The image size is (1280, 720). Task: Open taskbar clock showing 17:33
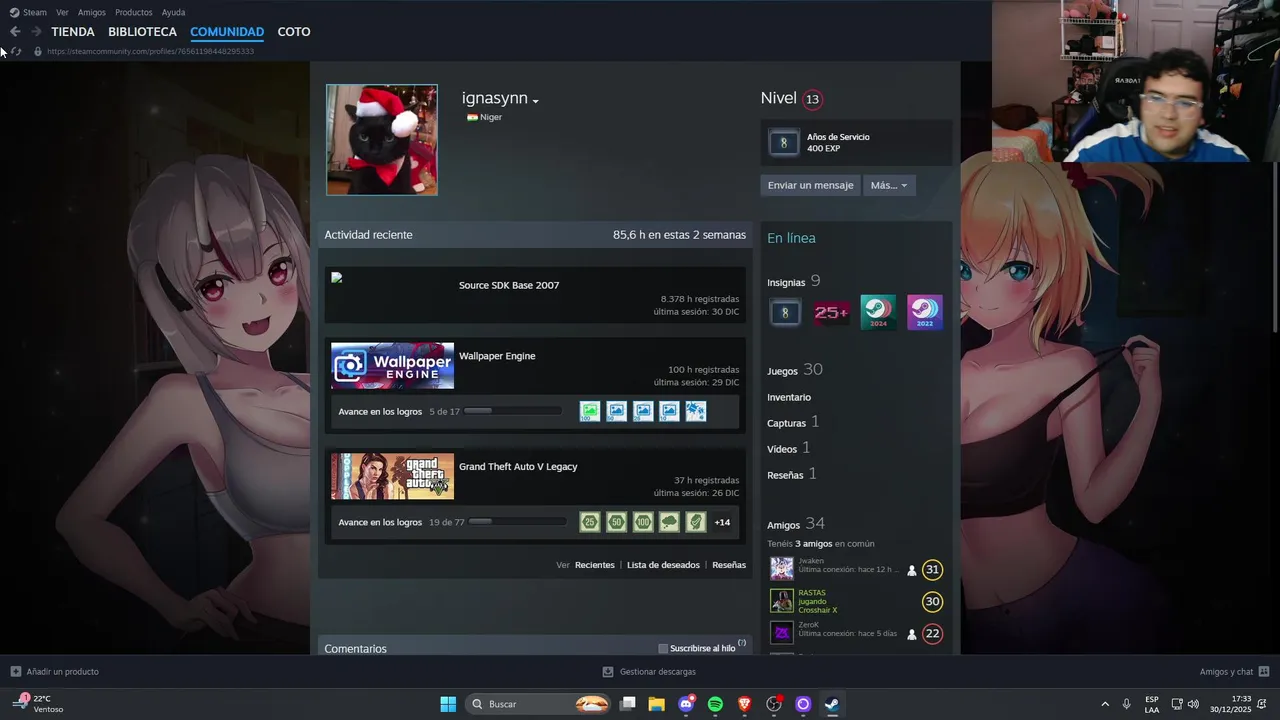click(1230, 704)
